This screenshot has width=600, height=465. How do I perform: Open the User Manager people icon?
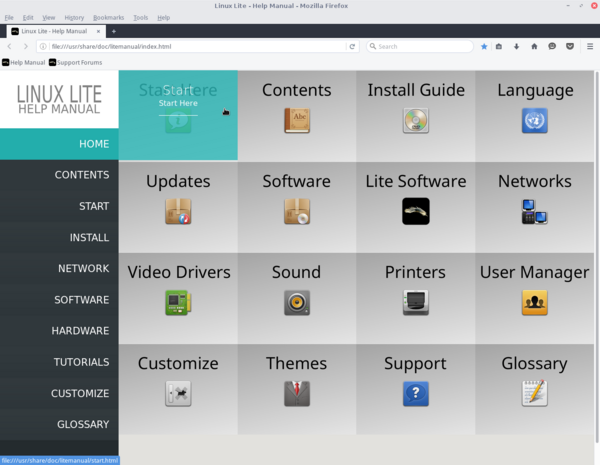[535, 302]
